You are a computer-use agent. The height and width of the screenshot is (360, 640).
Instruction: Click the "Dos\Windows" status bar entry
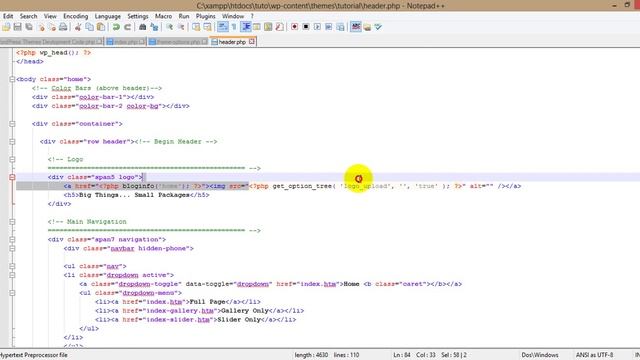pos(540,355)
